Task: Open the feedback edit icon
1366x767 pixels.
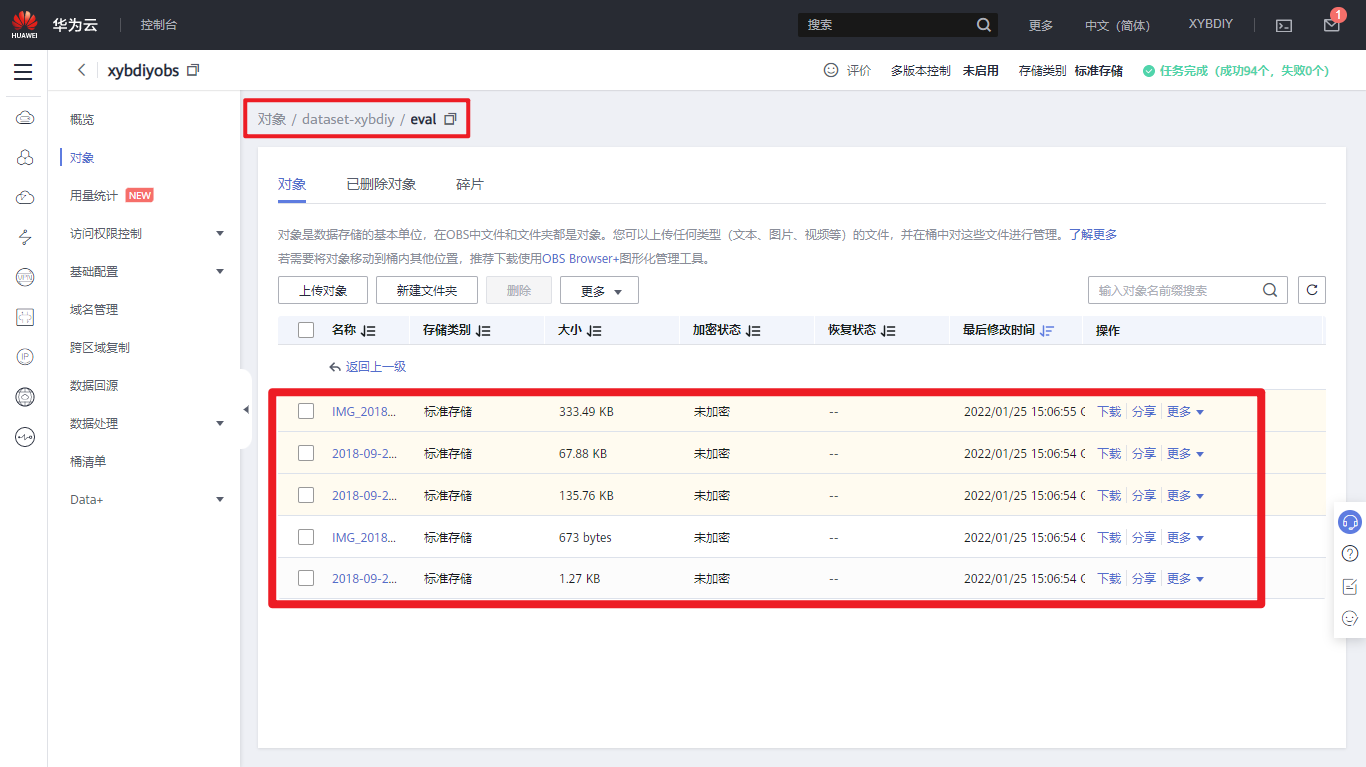Action: 1350,586
